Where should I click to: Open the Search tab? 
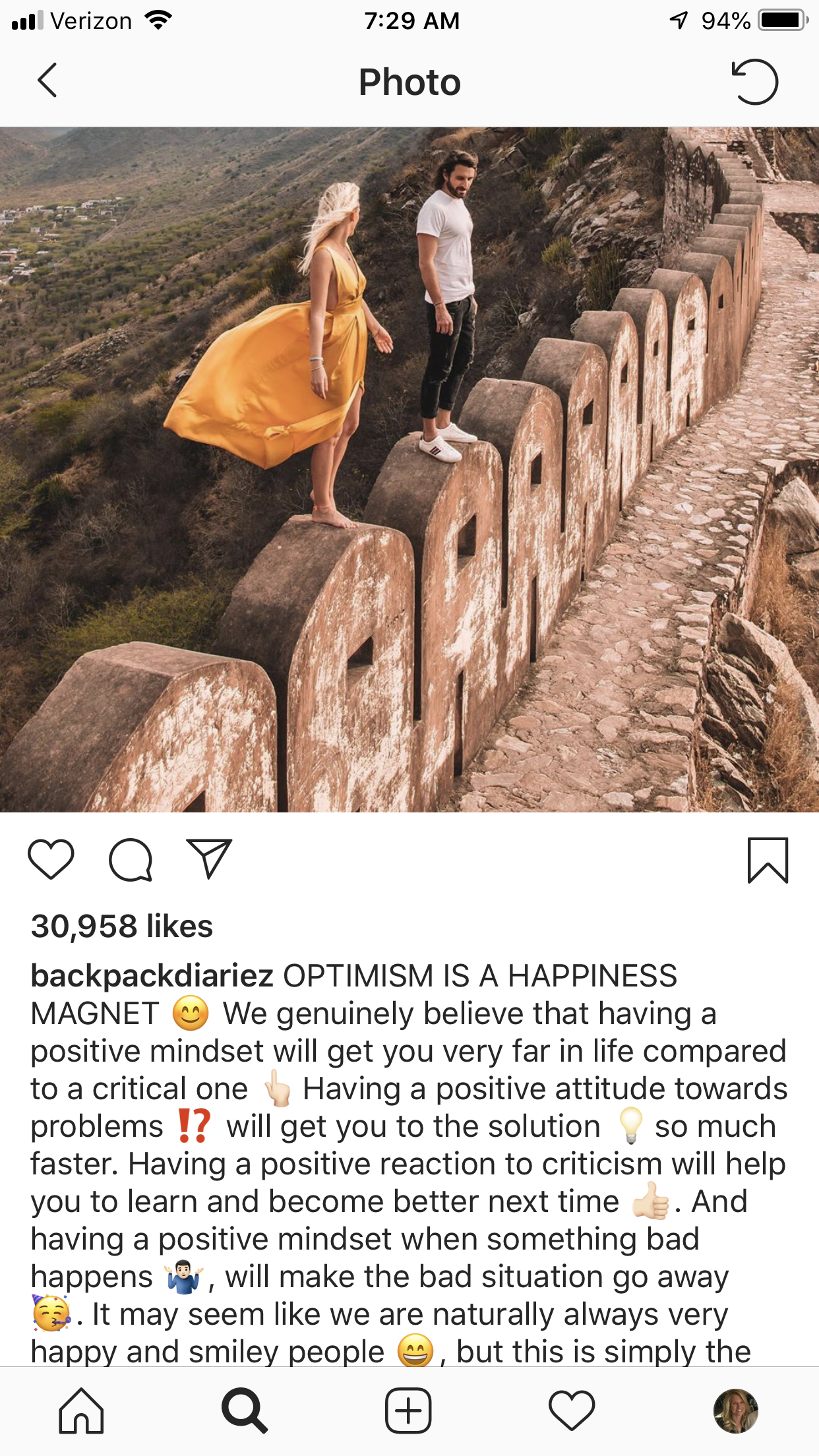click(245, 1411)
